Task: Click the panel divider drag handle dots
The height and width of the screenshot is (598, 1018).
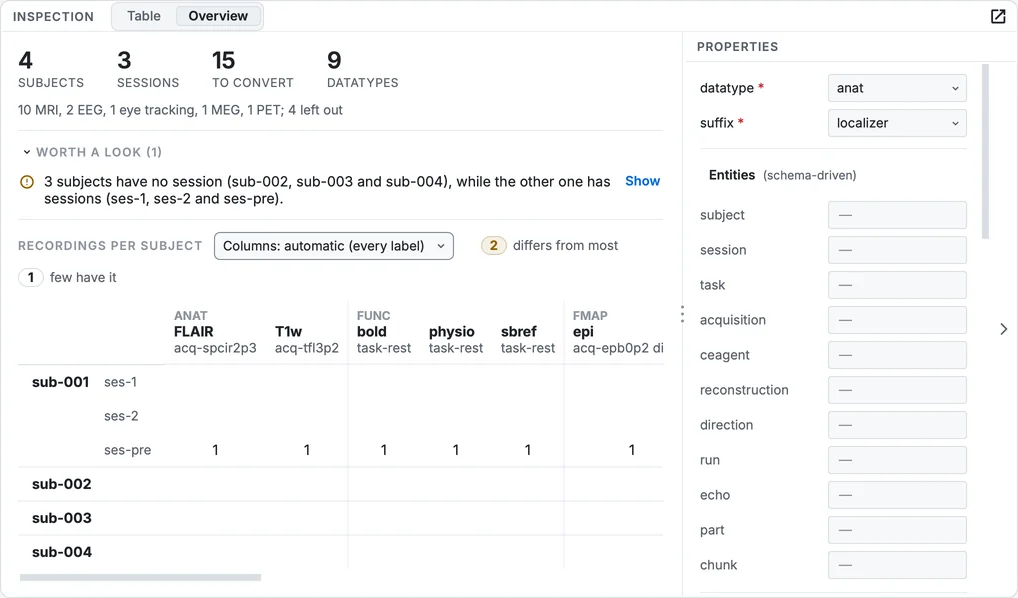Action: click(682, 314)
